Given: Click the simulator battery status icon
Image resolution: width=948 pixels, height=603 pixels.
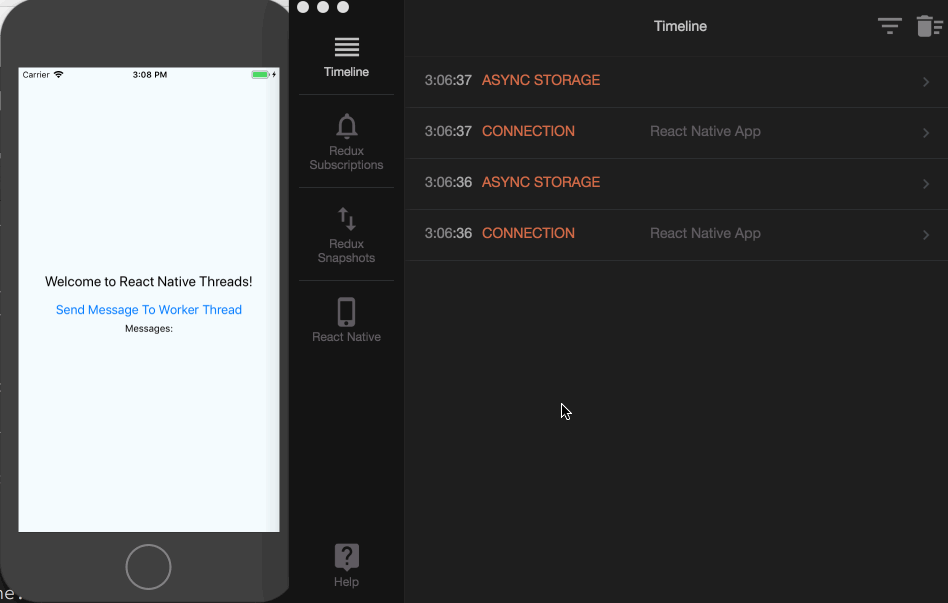Looking at the screenshot, I should 262,75.
